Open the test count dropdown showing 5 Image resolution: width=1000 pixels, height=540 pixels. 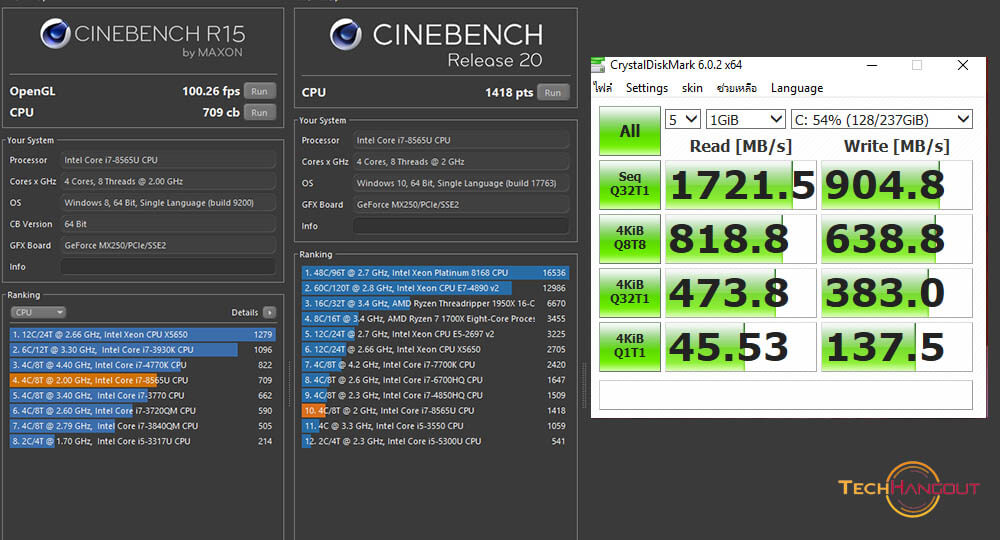click(x=682, y=119)
